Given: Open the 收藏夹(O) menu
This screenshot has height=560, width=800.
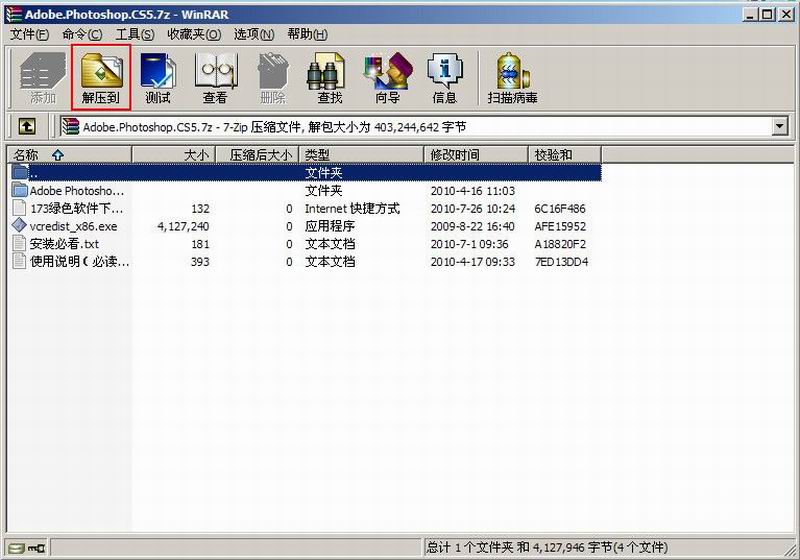Looking at the screenshot, I should (x=194, y=34).
